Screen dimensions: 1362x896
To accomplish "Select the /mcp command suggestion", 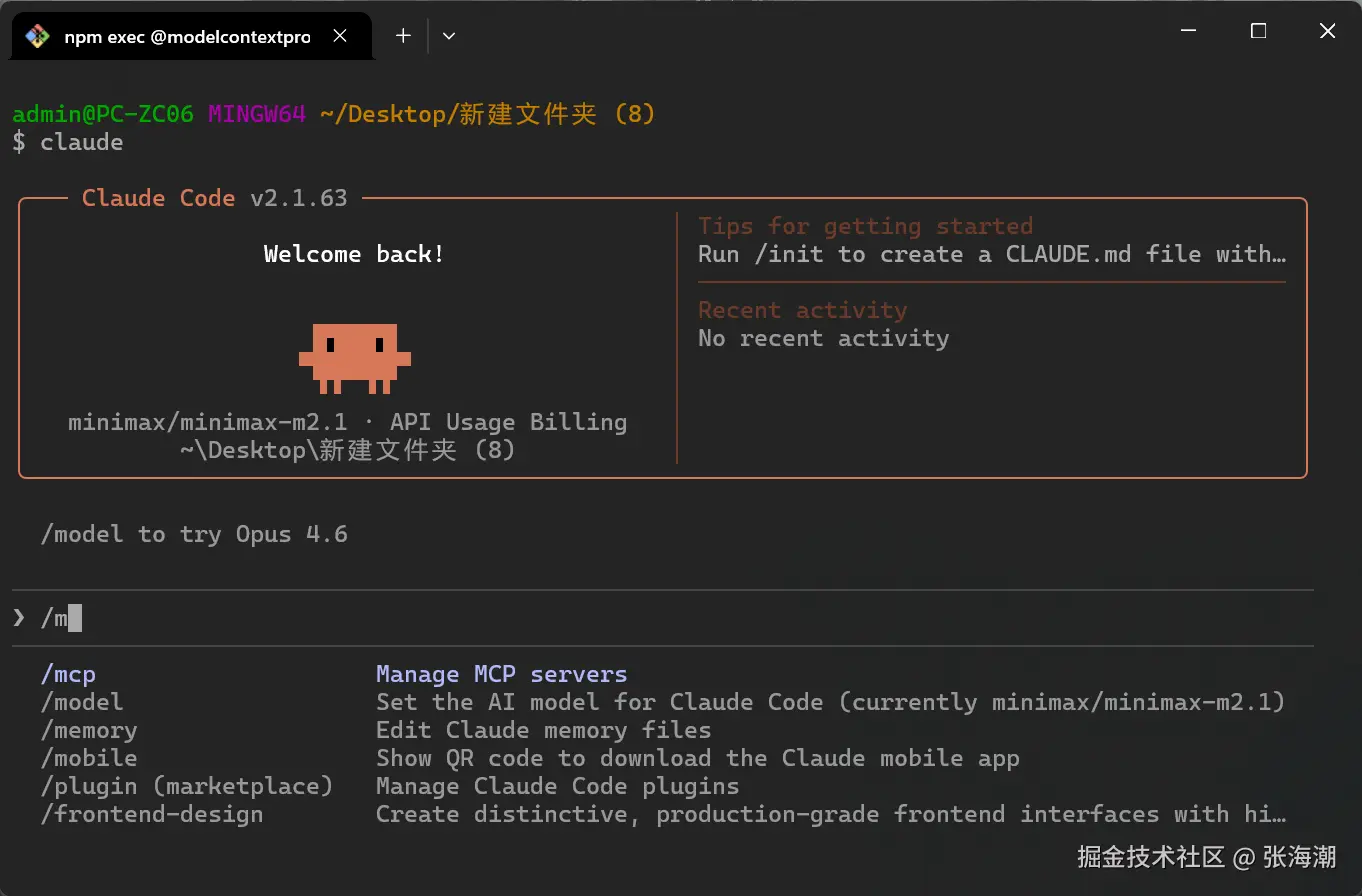I will (x=68, y=674).
